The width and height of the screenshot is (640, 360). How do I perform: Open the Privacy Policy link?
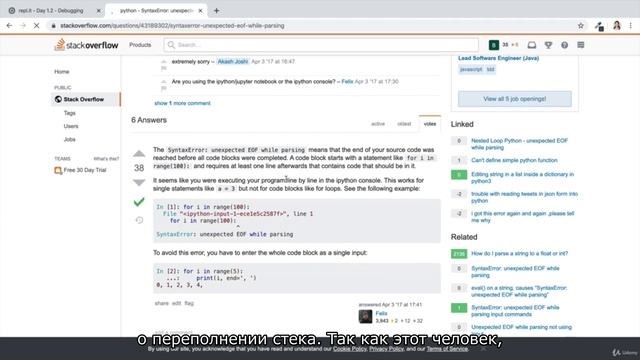click(386, 349)
